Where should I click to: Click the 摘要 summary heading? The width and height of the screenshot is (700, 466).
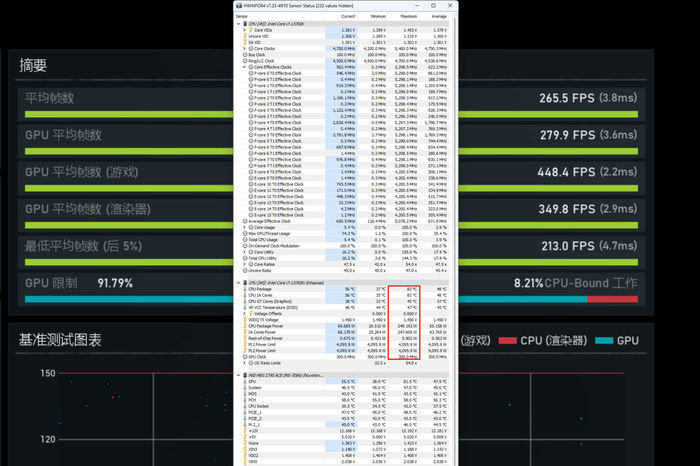(x=33, y=66)
